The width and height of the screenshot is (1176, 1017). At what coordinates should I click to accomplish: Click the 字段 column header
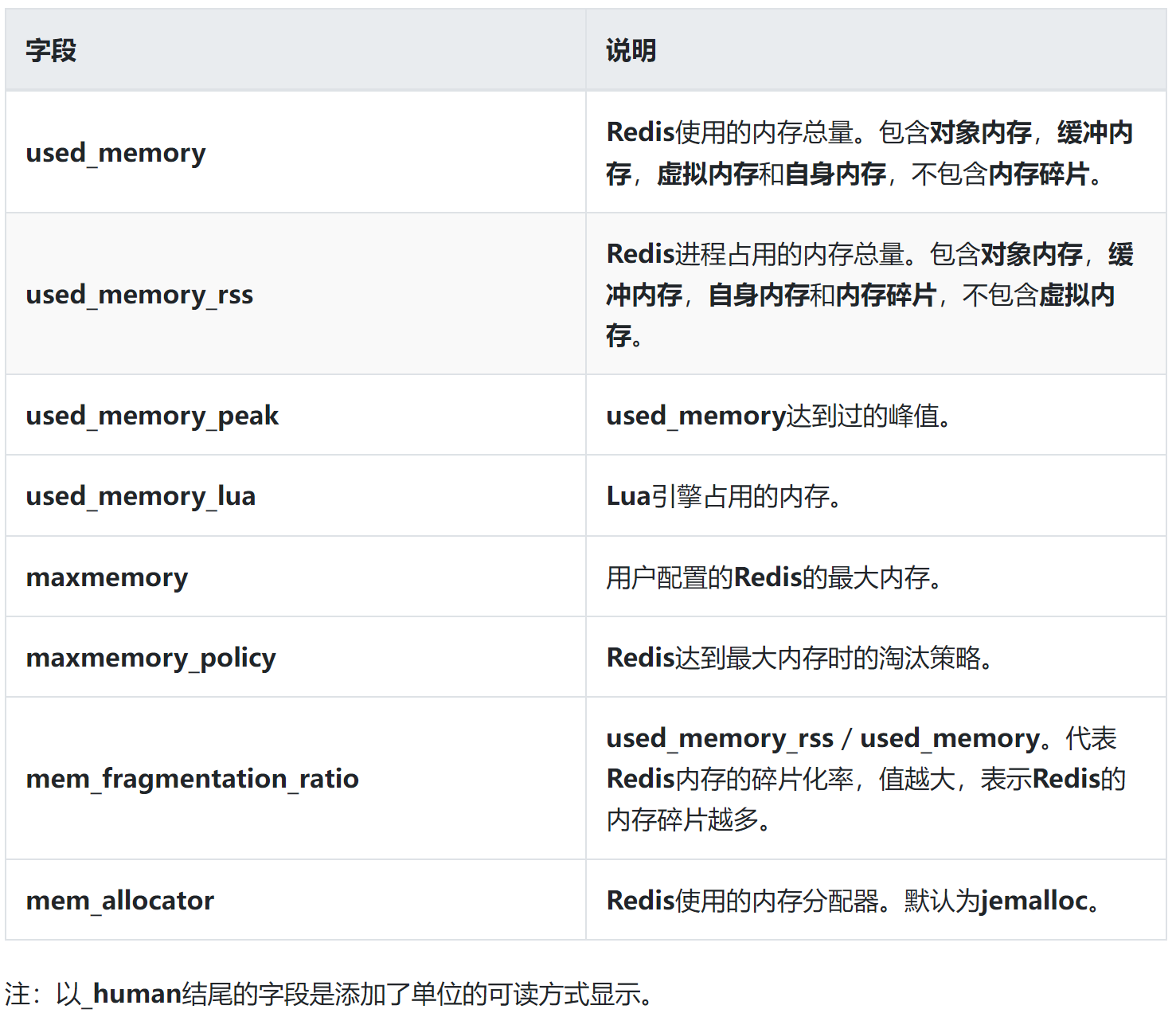(295, 50)
